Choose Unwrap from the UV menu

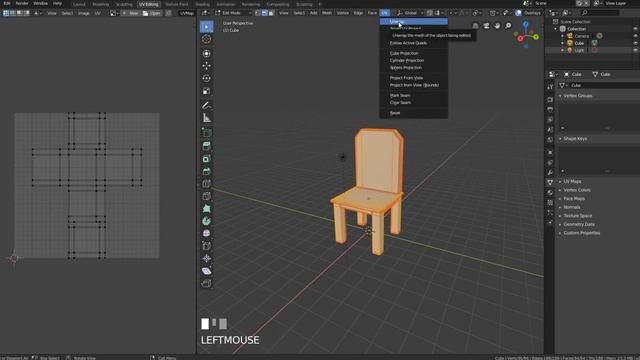pos(413,21)
